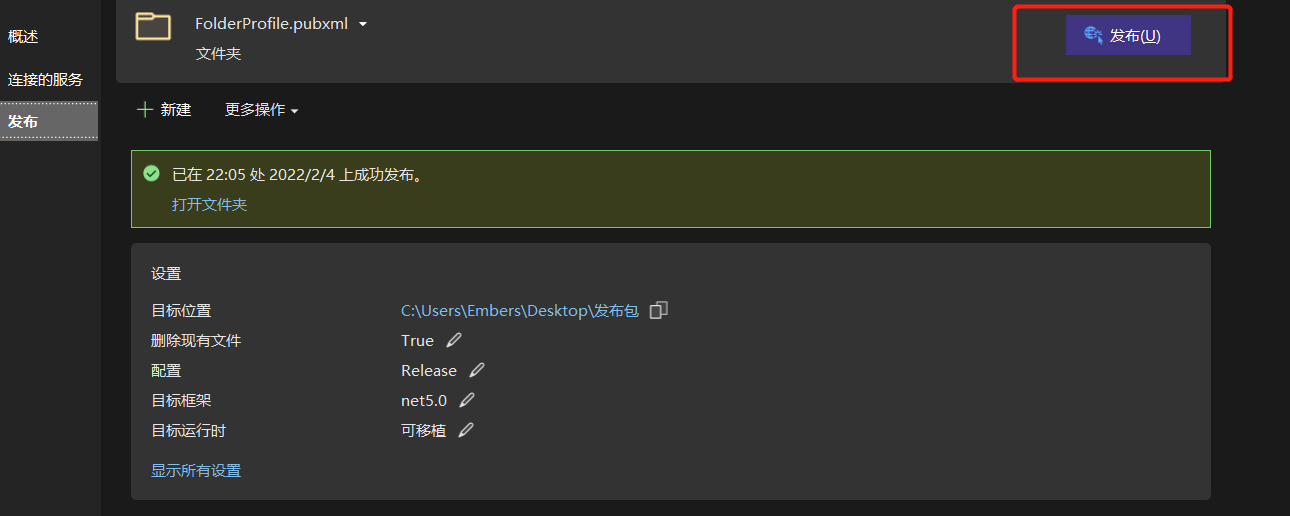Open the C:\Users\Embers\Desktop\发布包 path link
This screenshot has height=516, width=1290.
click(519, 311)
